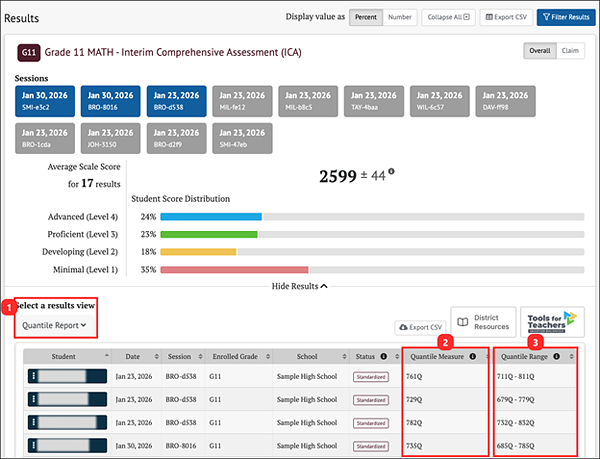Click the info icon beside average scale score
This screenshot has width=600, height=459.
point(391,171)
